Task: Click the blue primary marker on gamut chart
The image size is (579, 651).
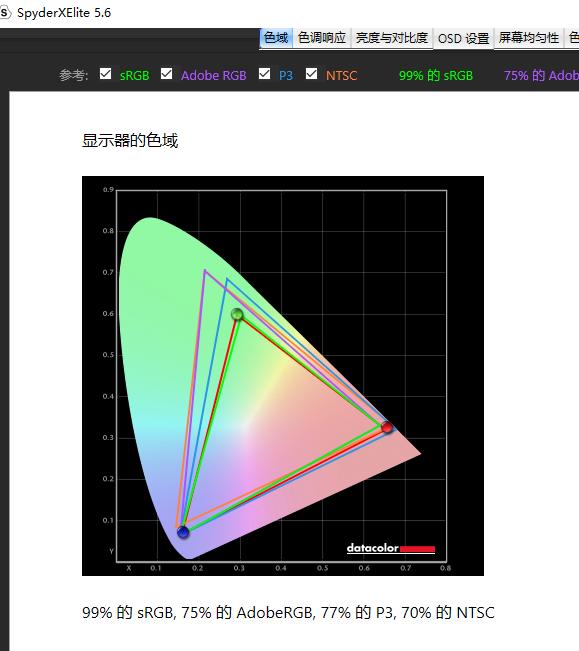Action: 183,532
